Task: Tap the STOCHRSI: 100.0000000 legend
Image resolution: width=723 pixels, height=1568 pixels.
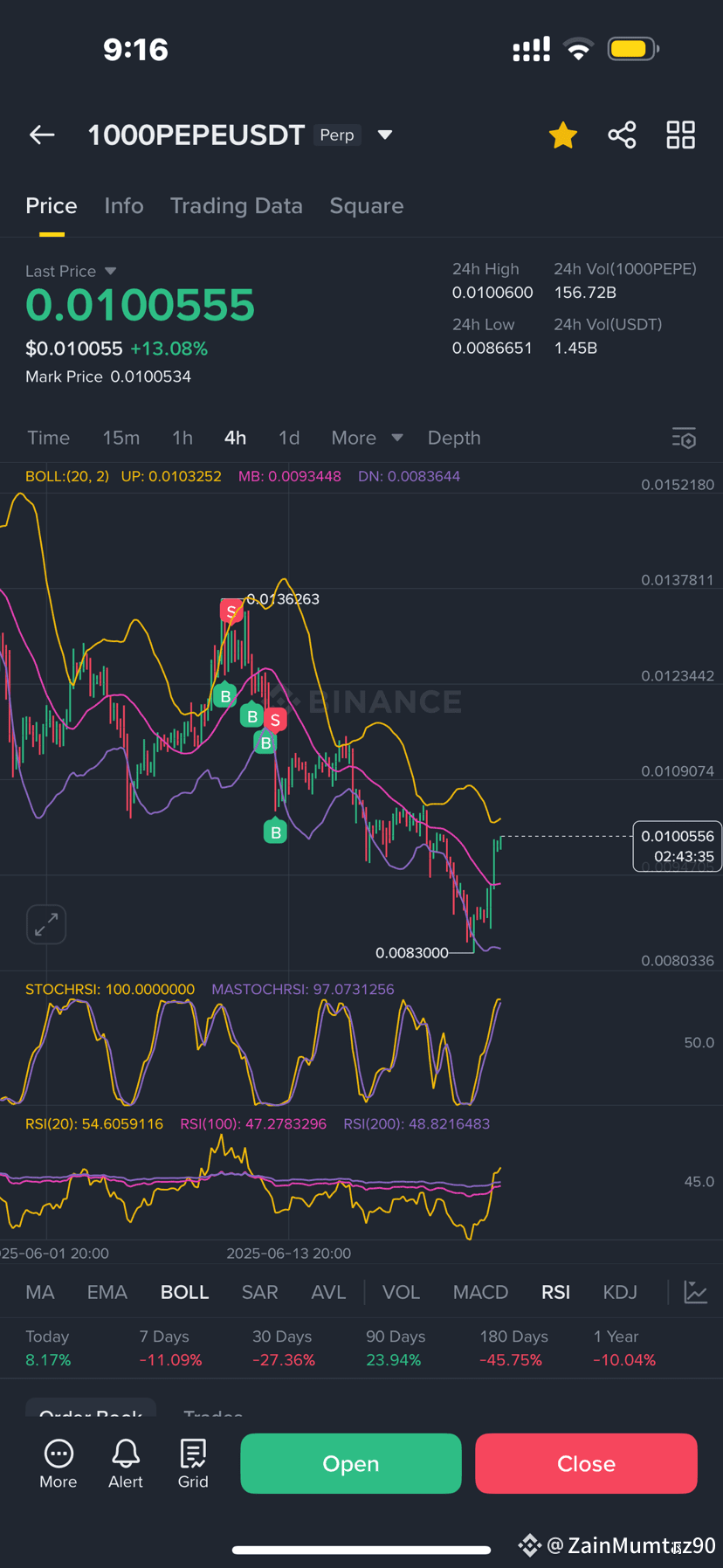Action: coord(110,989)
